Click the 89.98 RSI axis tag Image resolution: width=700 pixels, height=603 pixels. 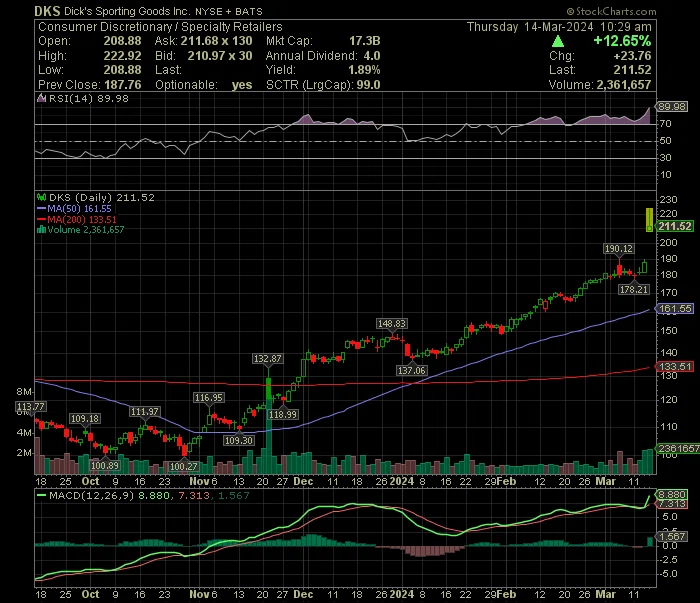click(x=671, y=107)
